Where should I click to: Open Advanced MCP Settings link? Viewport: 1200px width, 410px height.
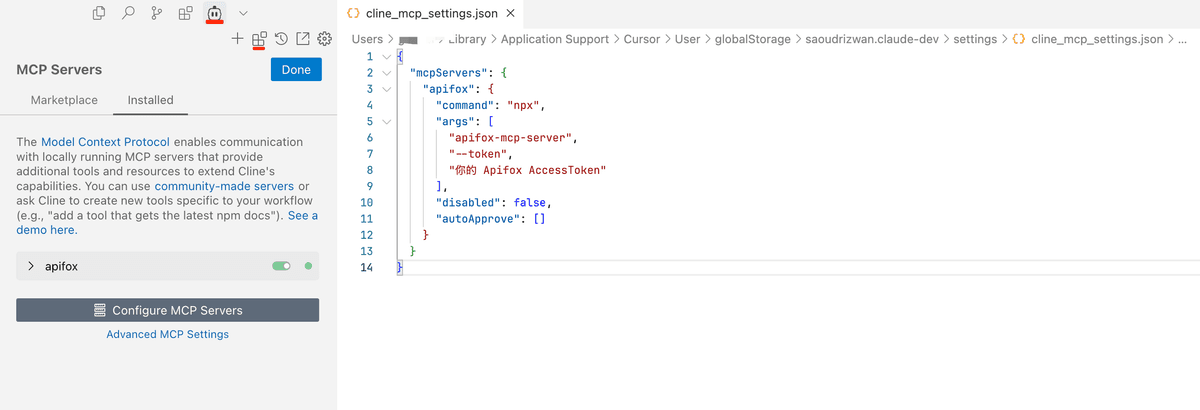coord(167,334)
